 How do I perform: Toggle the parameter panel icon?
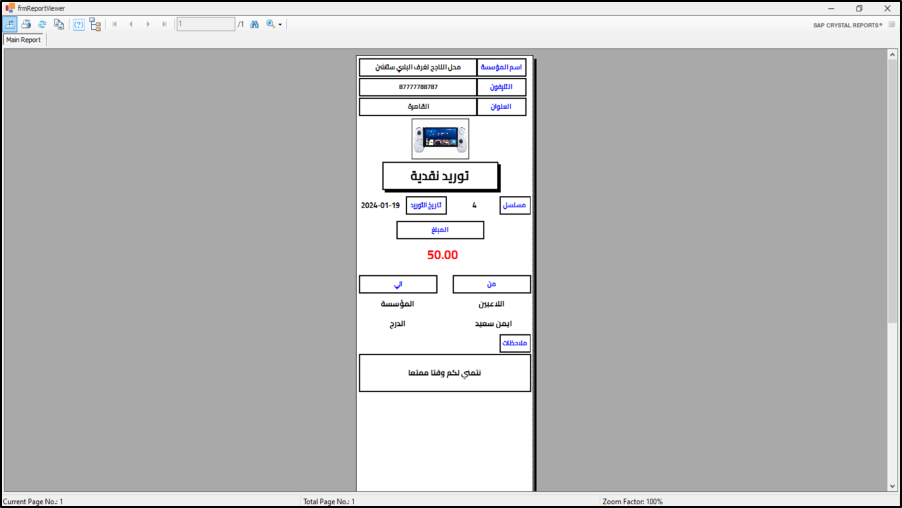tap(79, 24)
